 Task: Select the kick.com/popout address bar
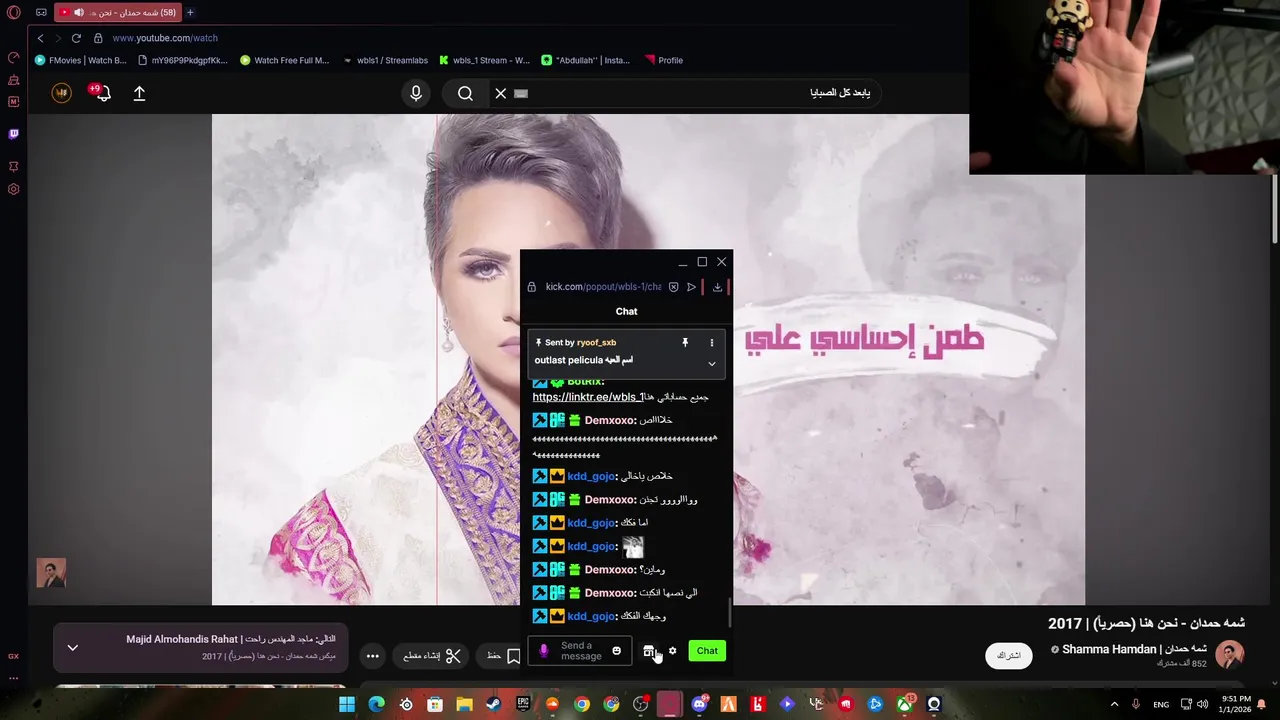tap(603, 287)
